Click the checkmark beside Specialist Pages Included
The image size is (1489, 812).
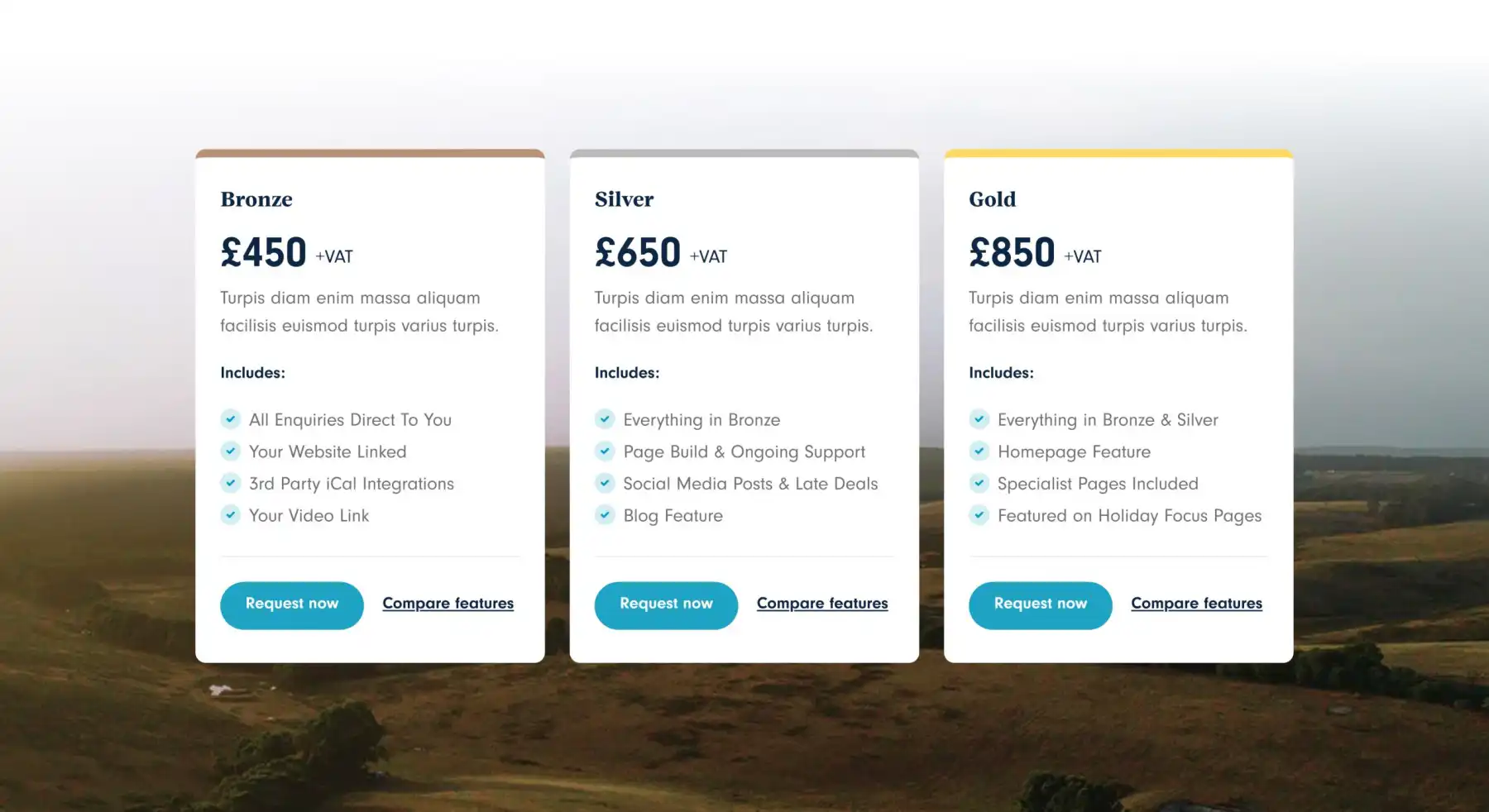click(979, 483)
